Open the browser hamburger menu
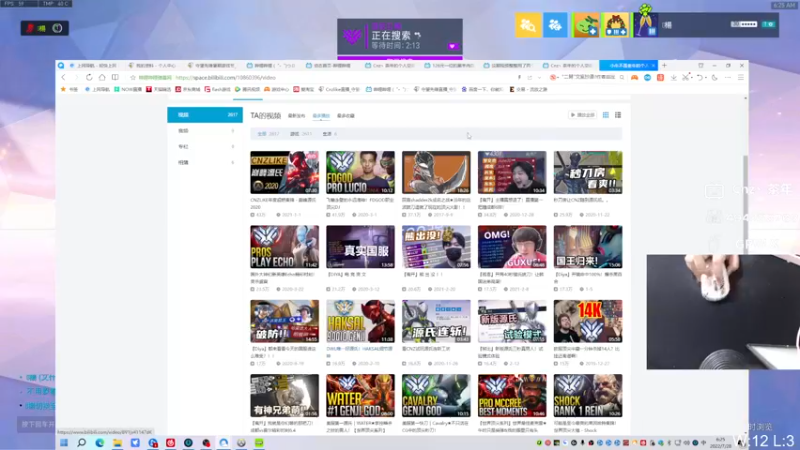This screenshot has width=800, height=450. (741, 78)
